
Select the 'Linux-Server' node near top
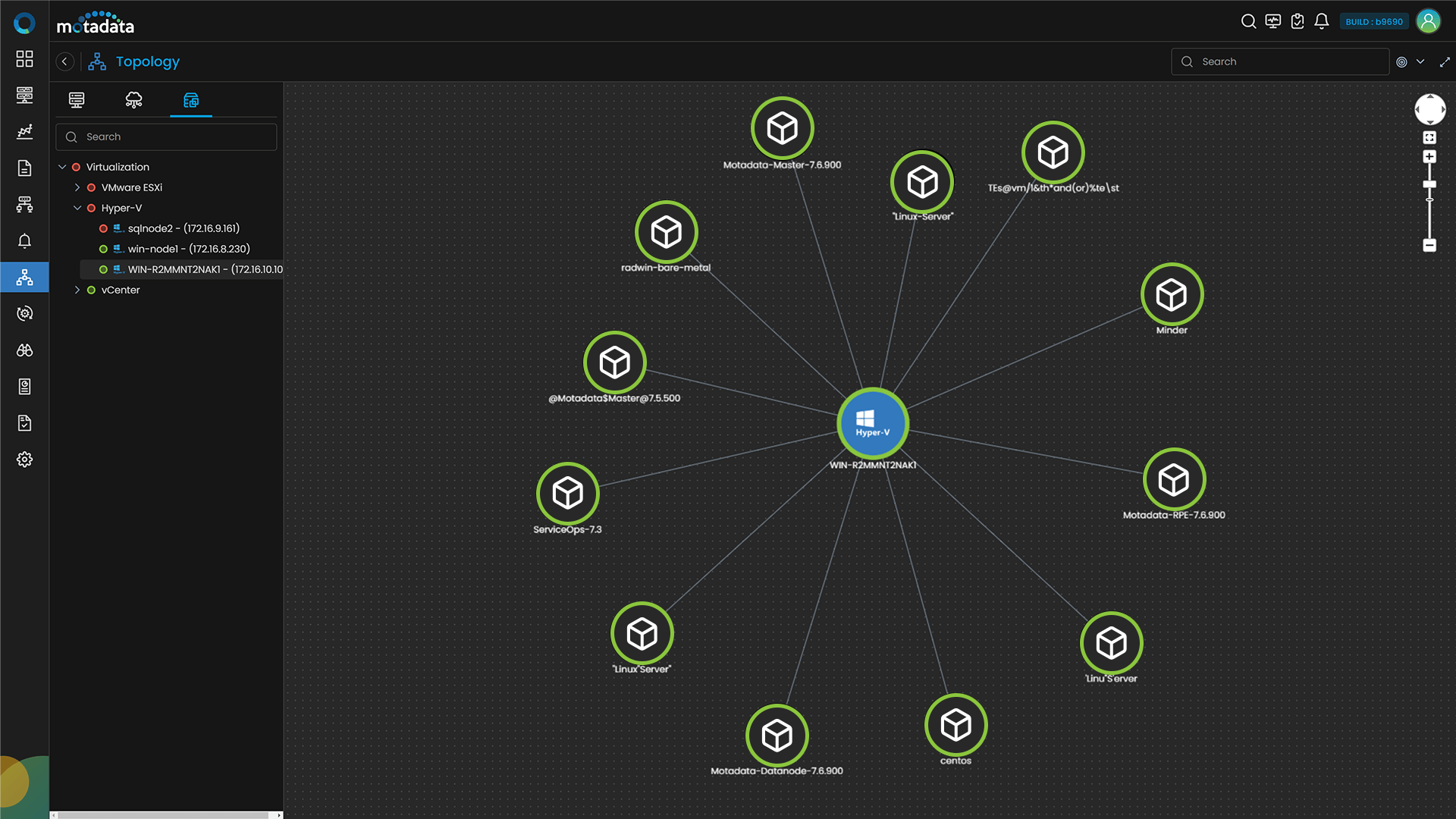tap(922, 182)
